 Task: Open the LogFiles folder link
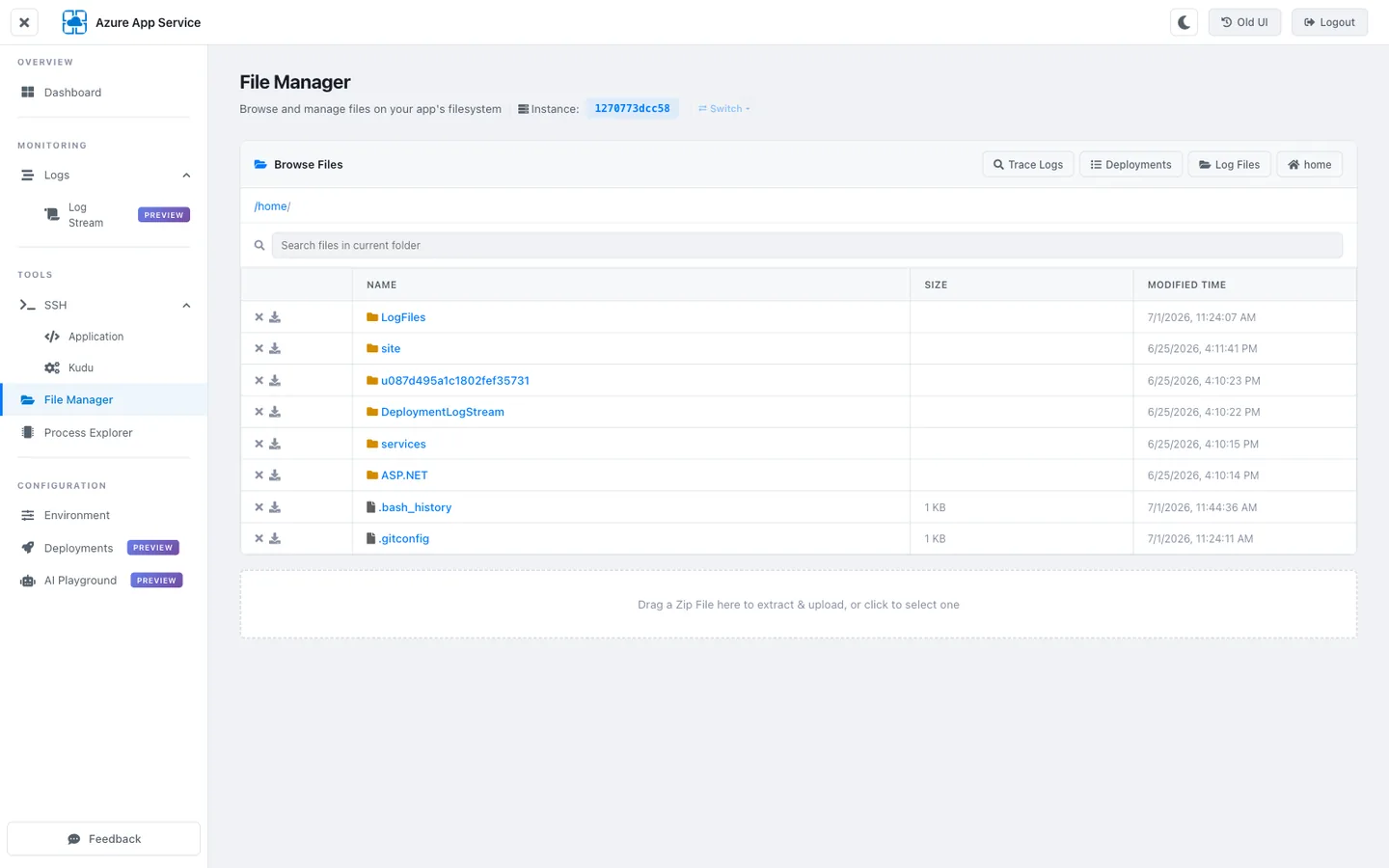(x=403, y=317)
